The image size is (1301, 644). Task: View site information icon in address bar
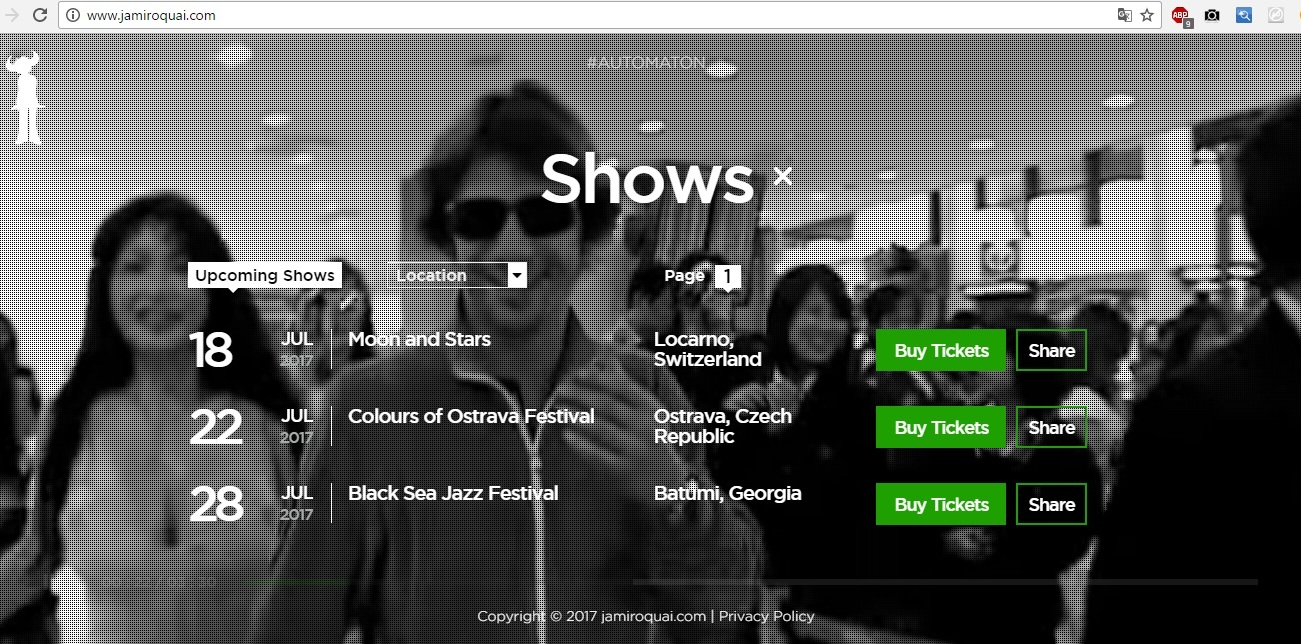click(73, 15)
